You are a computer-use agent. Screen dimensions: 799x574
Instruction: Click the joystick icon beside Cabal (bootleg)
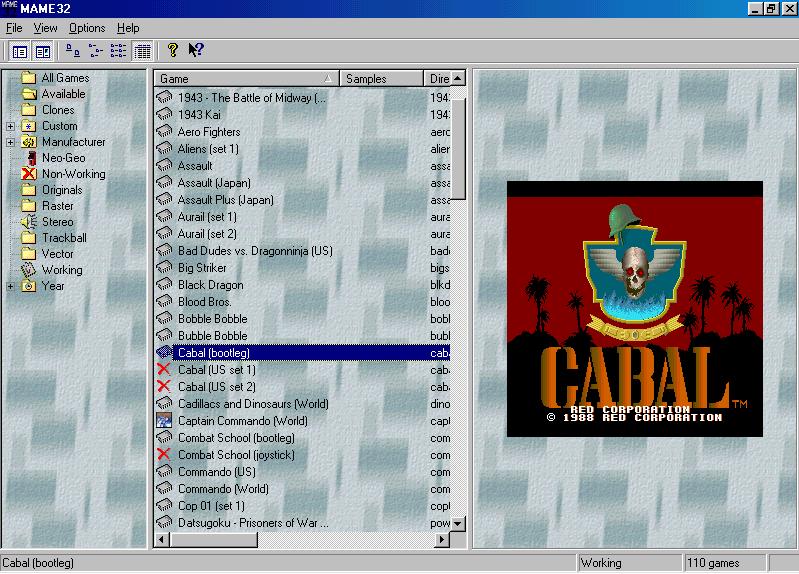164,352
